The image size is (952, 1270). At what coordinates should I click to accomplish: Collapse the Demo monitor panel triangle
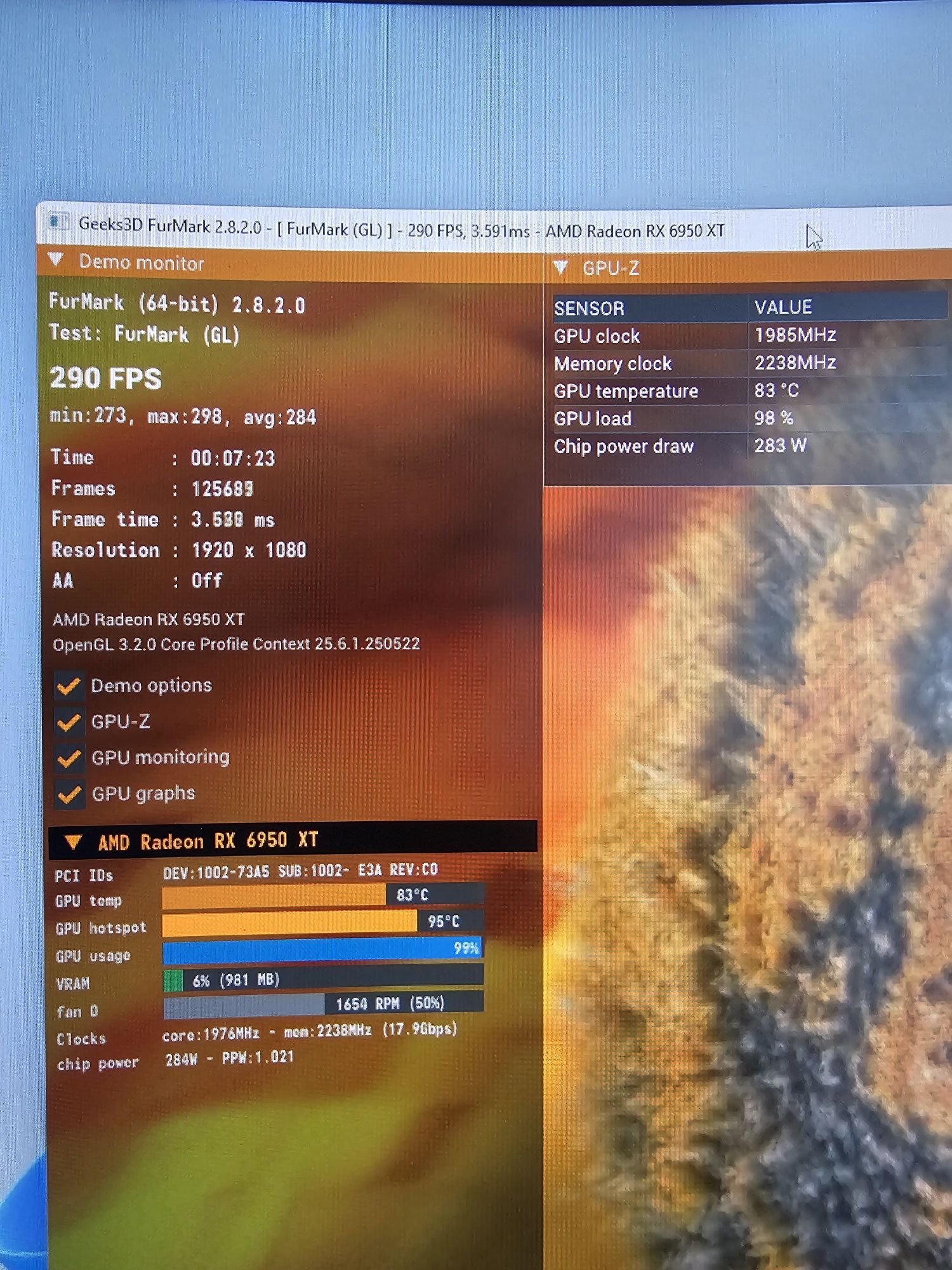point(56,260)
